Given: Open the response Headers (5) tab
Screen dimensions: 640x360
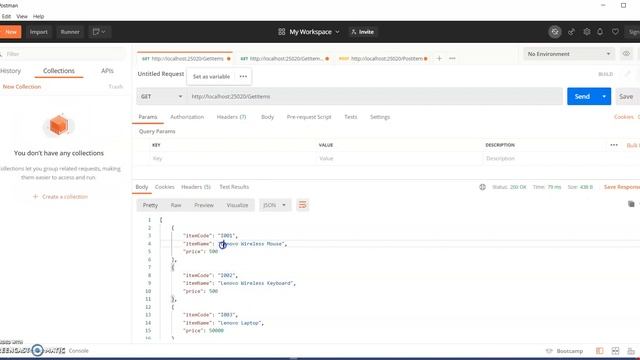Looking at the screenshot, I should tap(196, 187).
